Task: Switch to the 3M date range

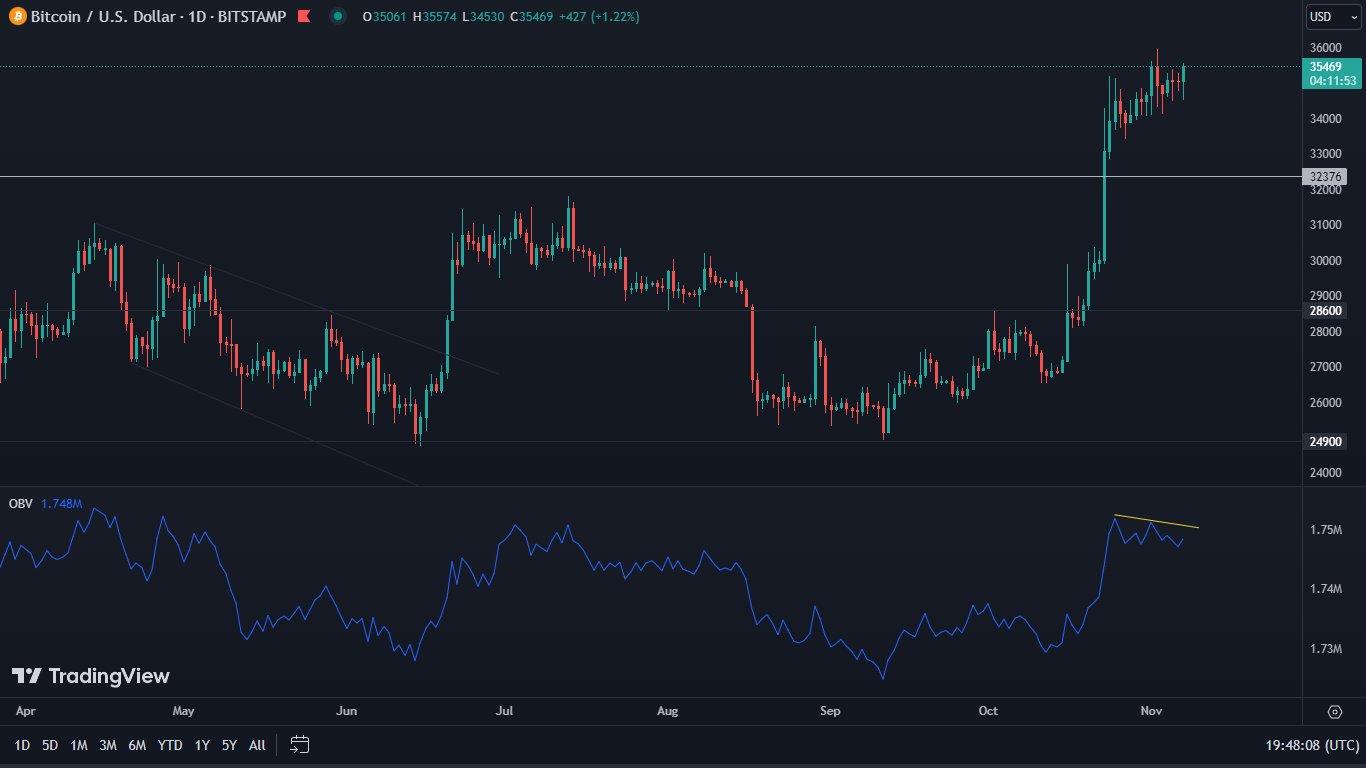Action: click(x=108, y=745)
